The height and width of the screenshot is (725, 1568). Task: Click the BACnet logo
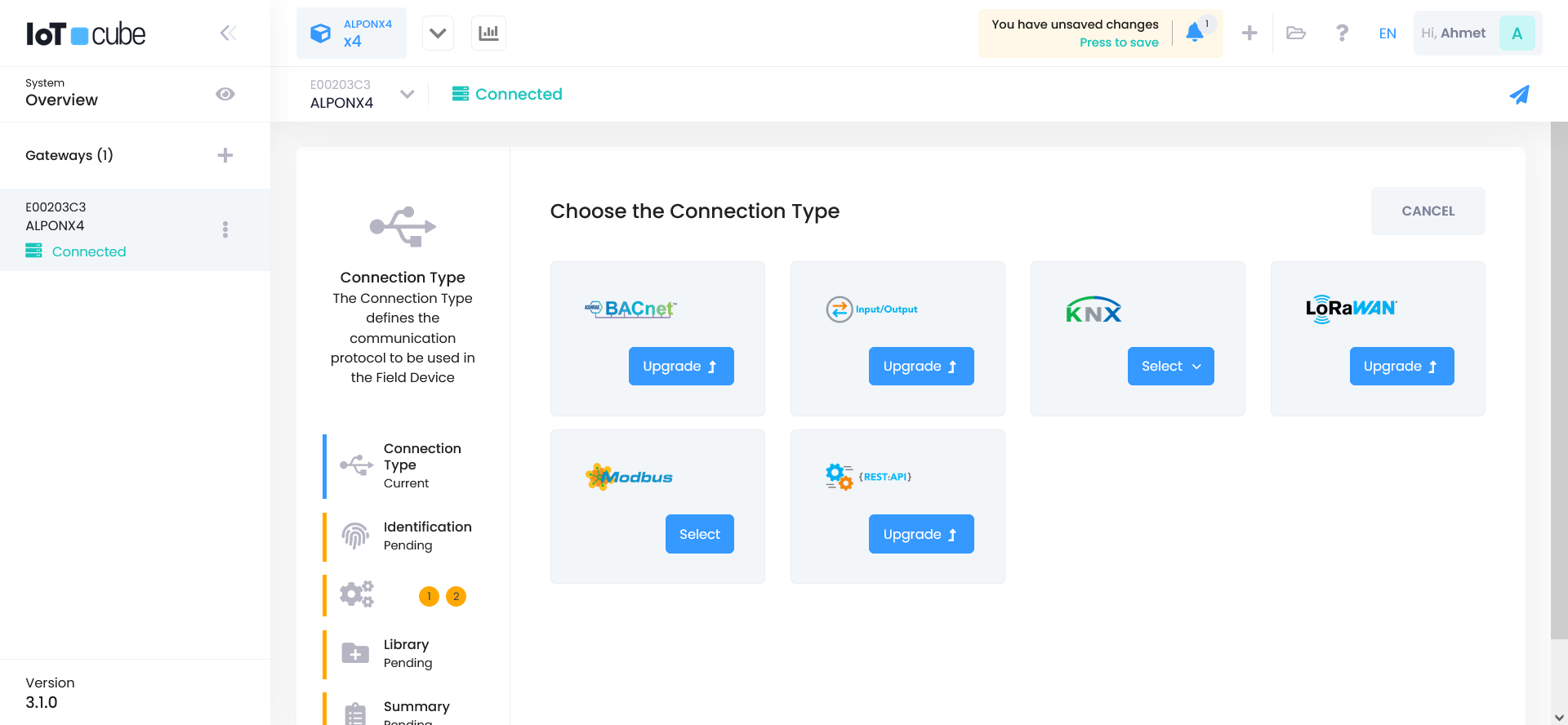tap(630, 309)
